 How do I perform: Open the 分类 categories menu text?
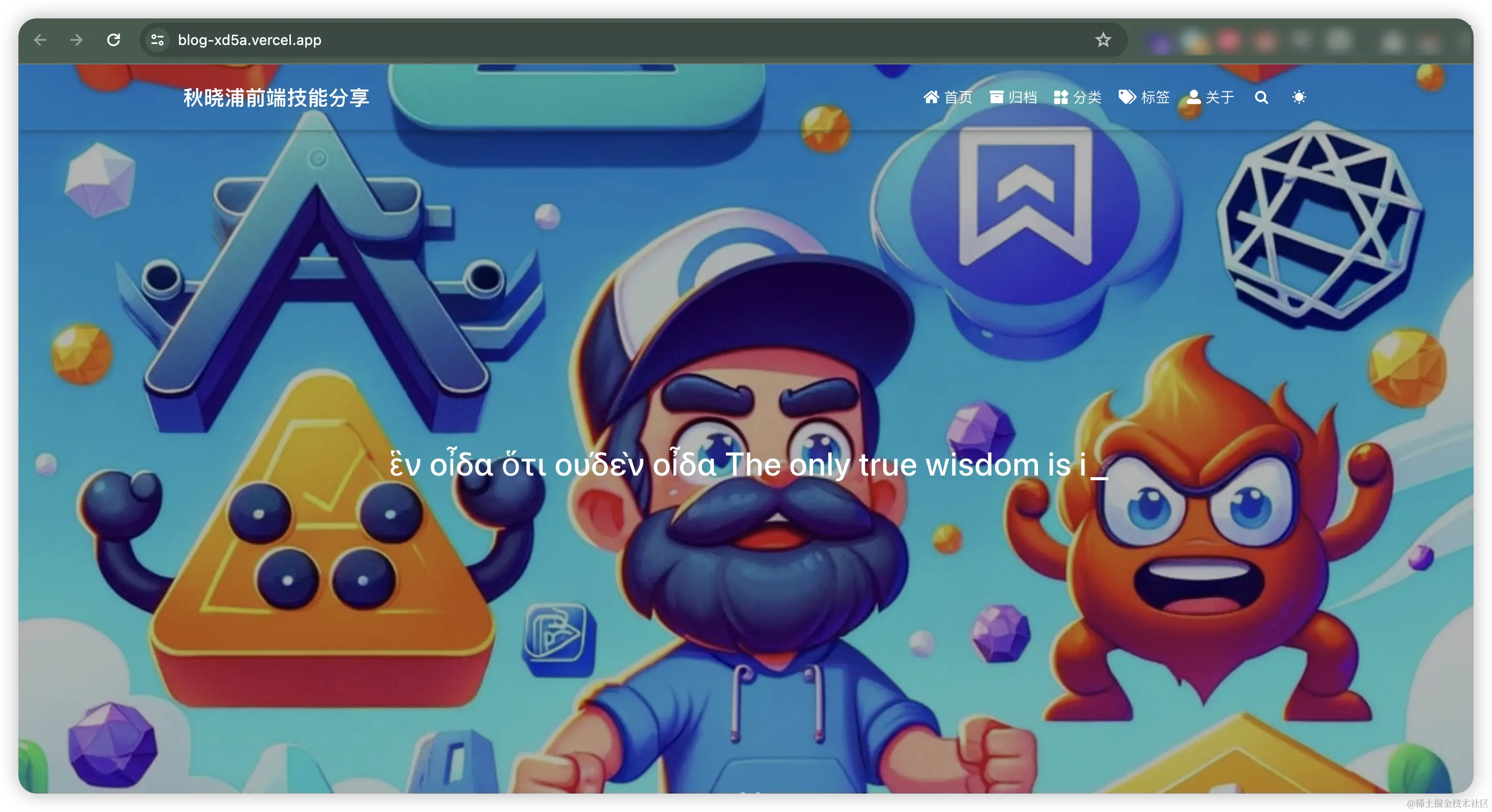click(x=1087, y=97)
